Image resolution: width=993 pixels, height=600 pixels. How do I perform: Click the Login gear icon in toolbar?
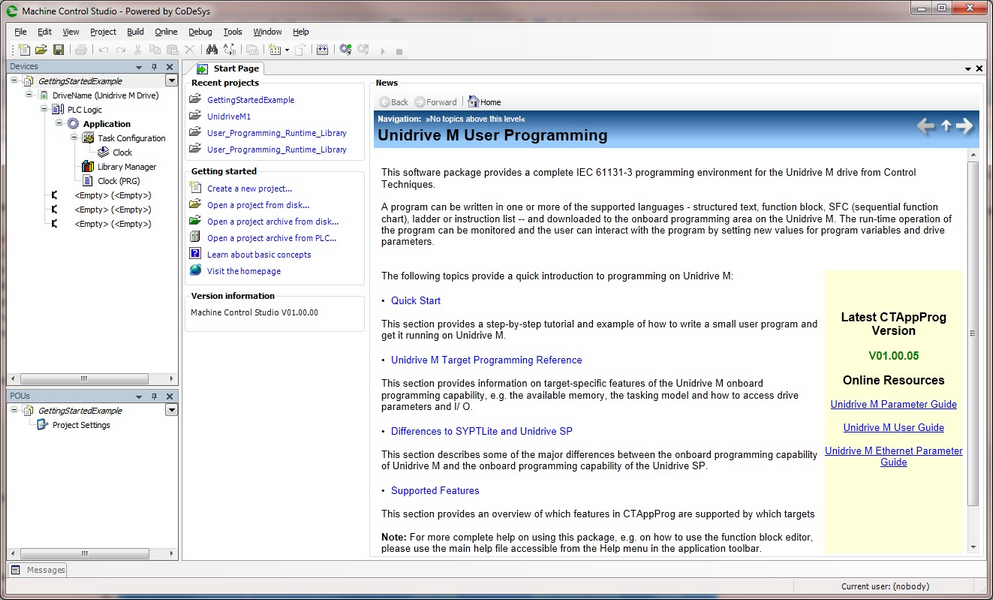click(x=345, y=49)
